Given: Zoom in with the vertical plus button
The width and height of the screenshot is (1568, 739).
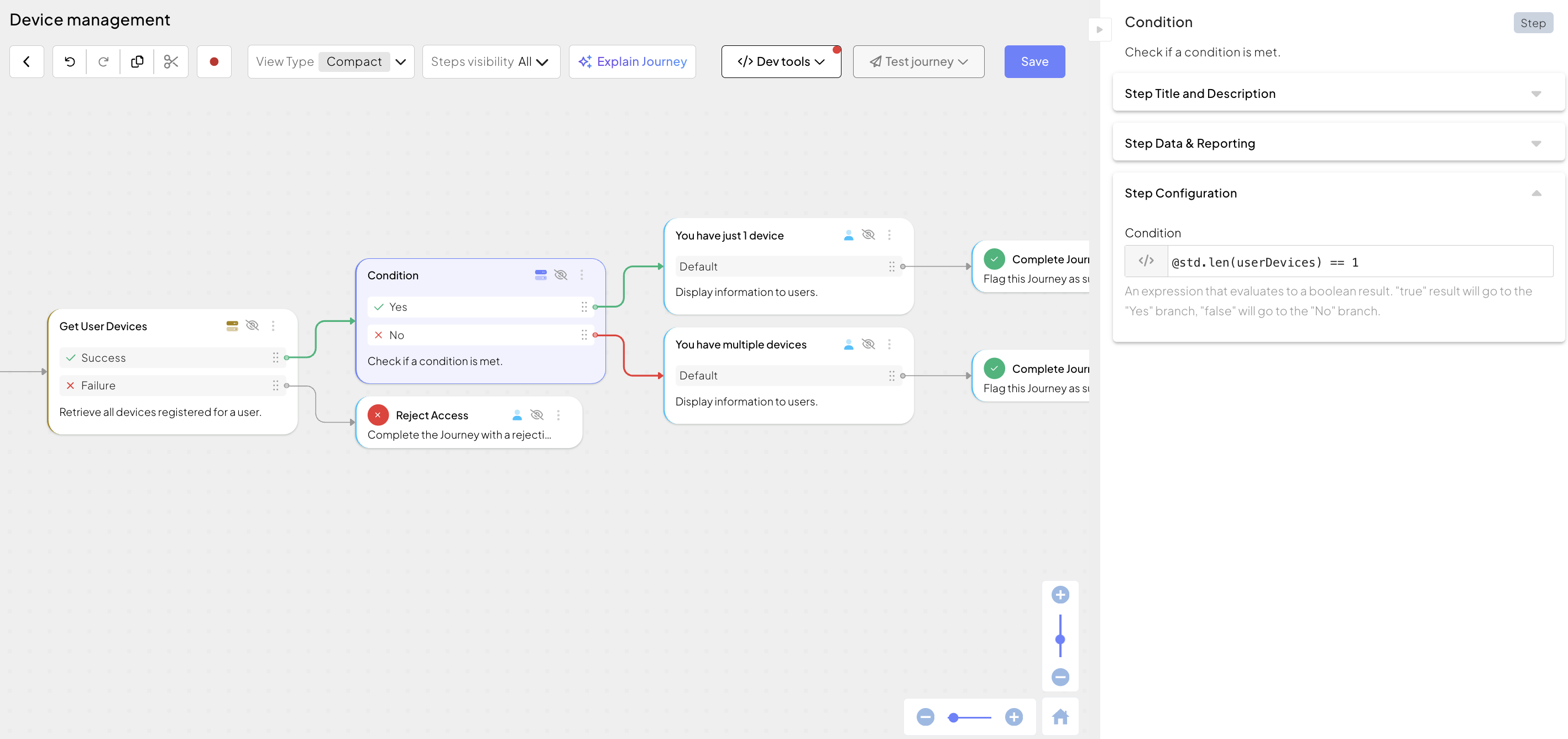Looking at the screenshot, I should [1060, 595].
